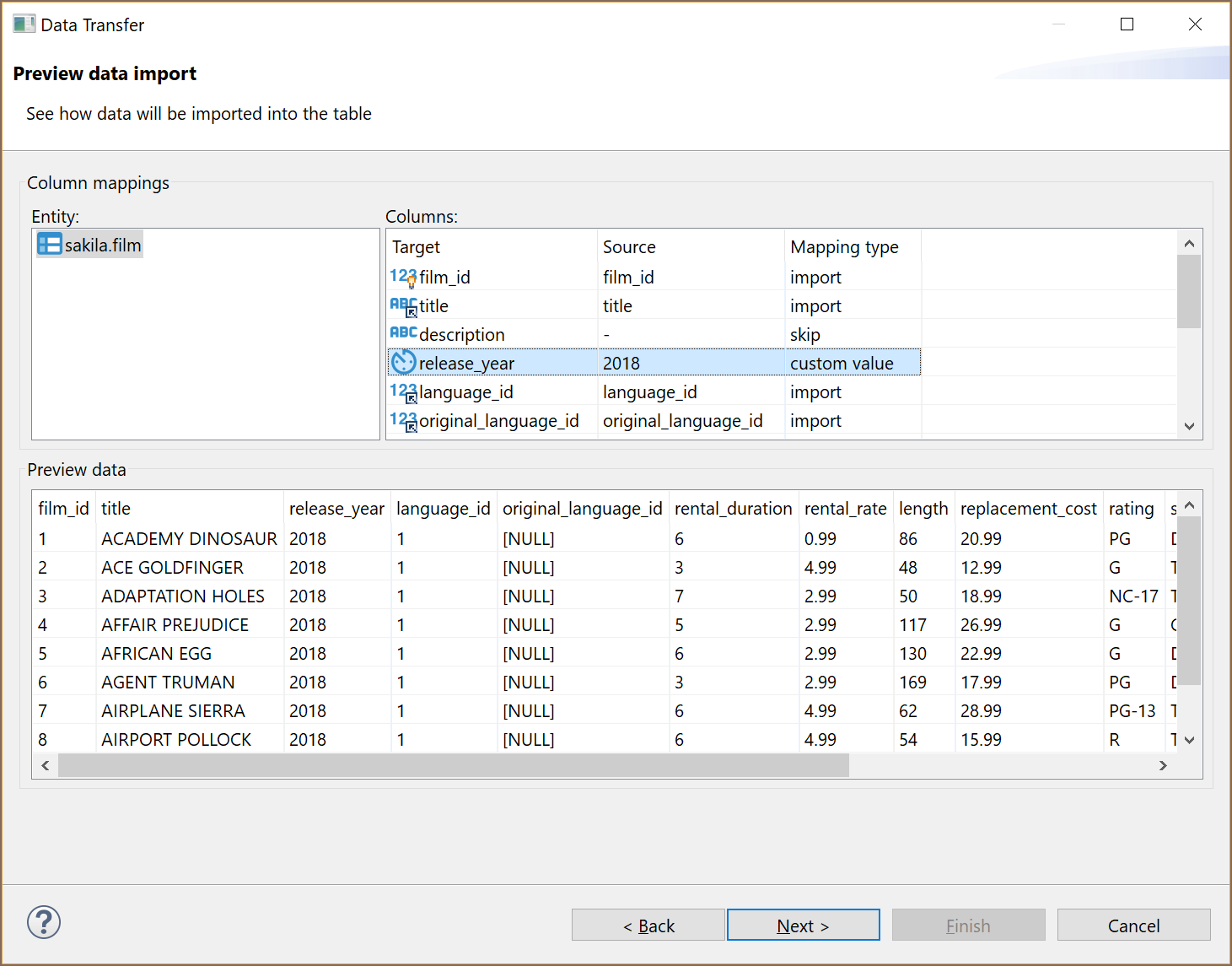Select the rental_rate column header

845,509
